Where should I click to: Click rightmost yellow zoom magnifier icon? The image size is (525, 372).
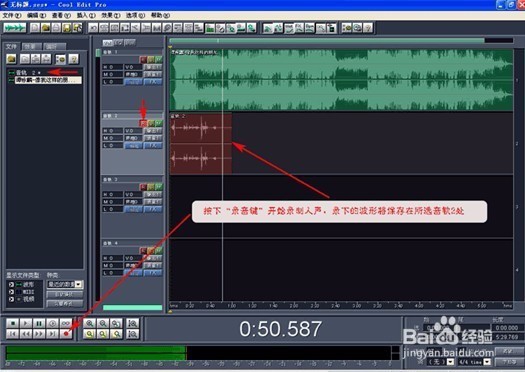point(116,334)
